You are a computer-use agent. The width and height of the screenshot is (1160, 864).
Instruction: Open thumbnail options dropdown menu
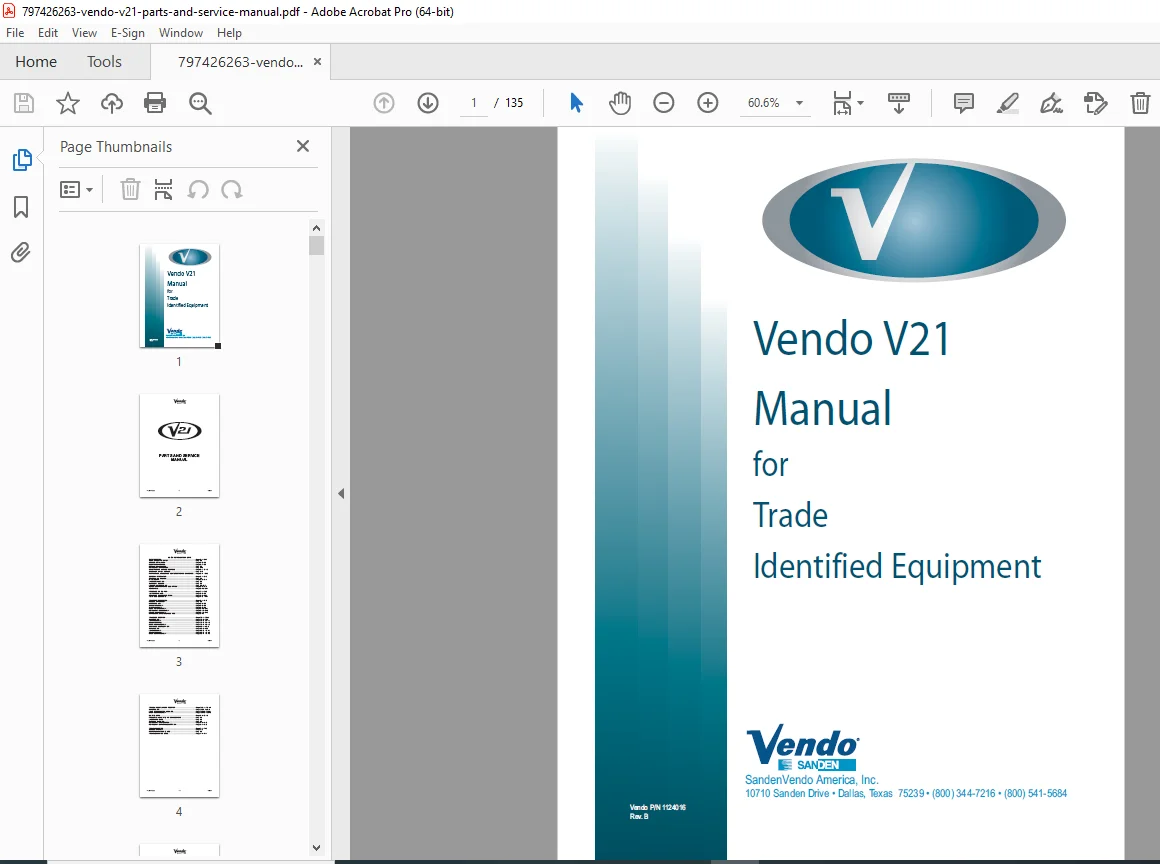[76, 190]
